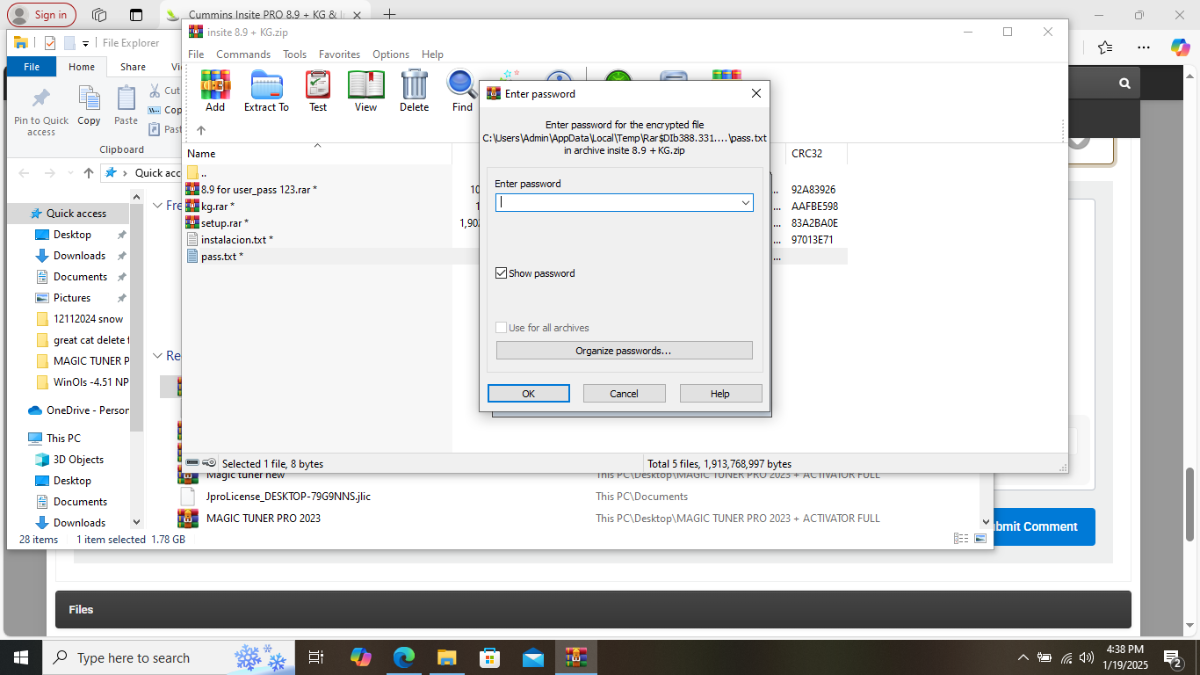The height and width of the screenshot is (675, 1200).
Task: Toggle the Use for all archives checkbox
Action: pos(501,328)
